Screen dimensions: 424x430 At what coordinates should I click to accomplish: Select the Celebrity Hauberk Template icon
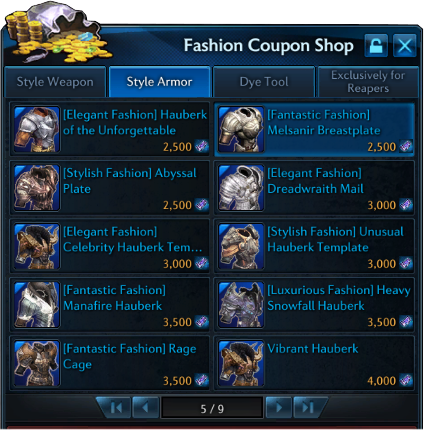point(37,246)
